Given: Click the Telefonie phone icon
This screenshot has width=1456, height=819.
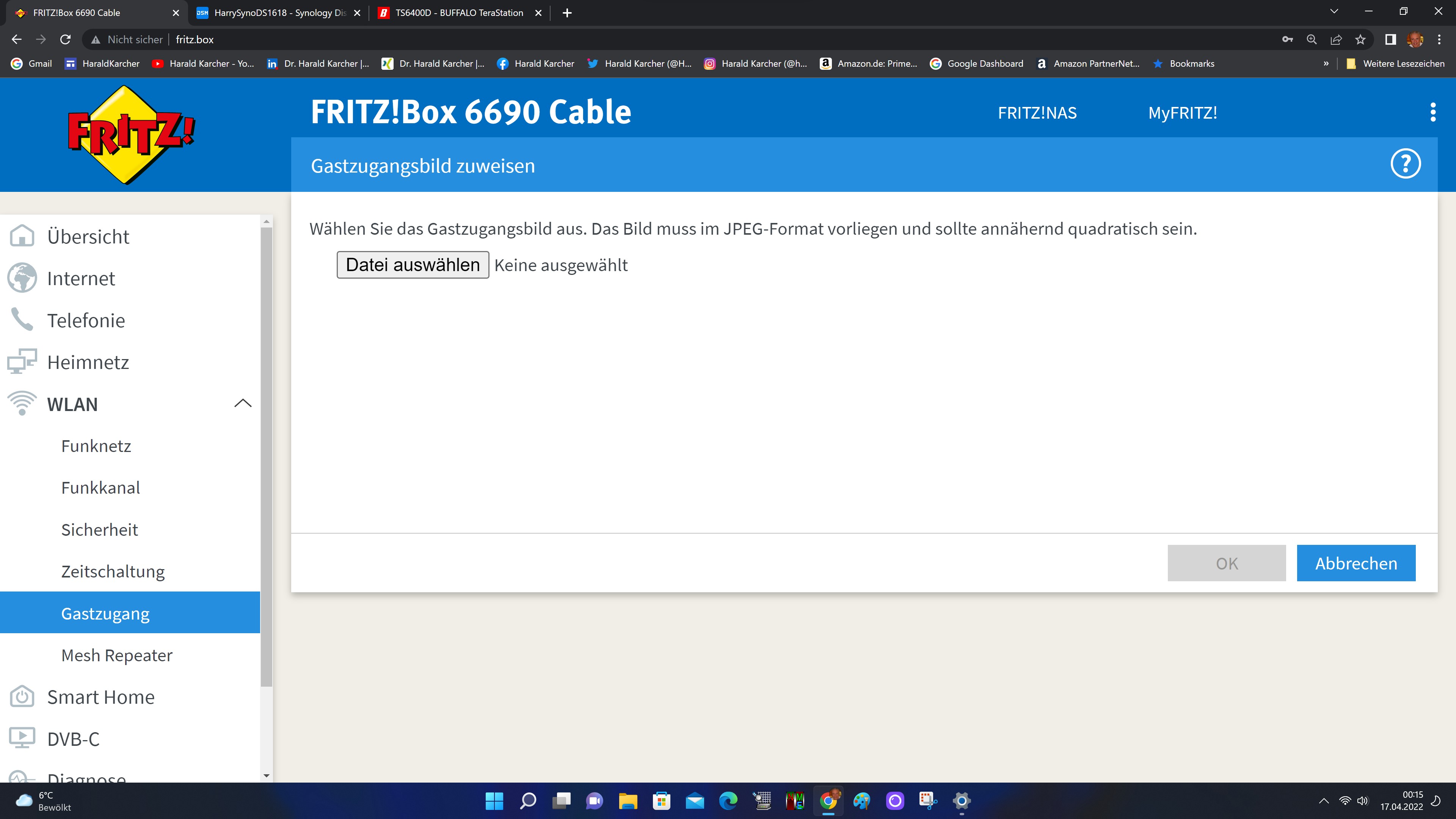Looking at the screenshot, I should 22,319.
